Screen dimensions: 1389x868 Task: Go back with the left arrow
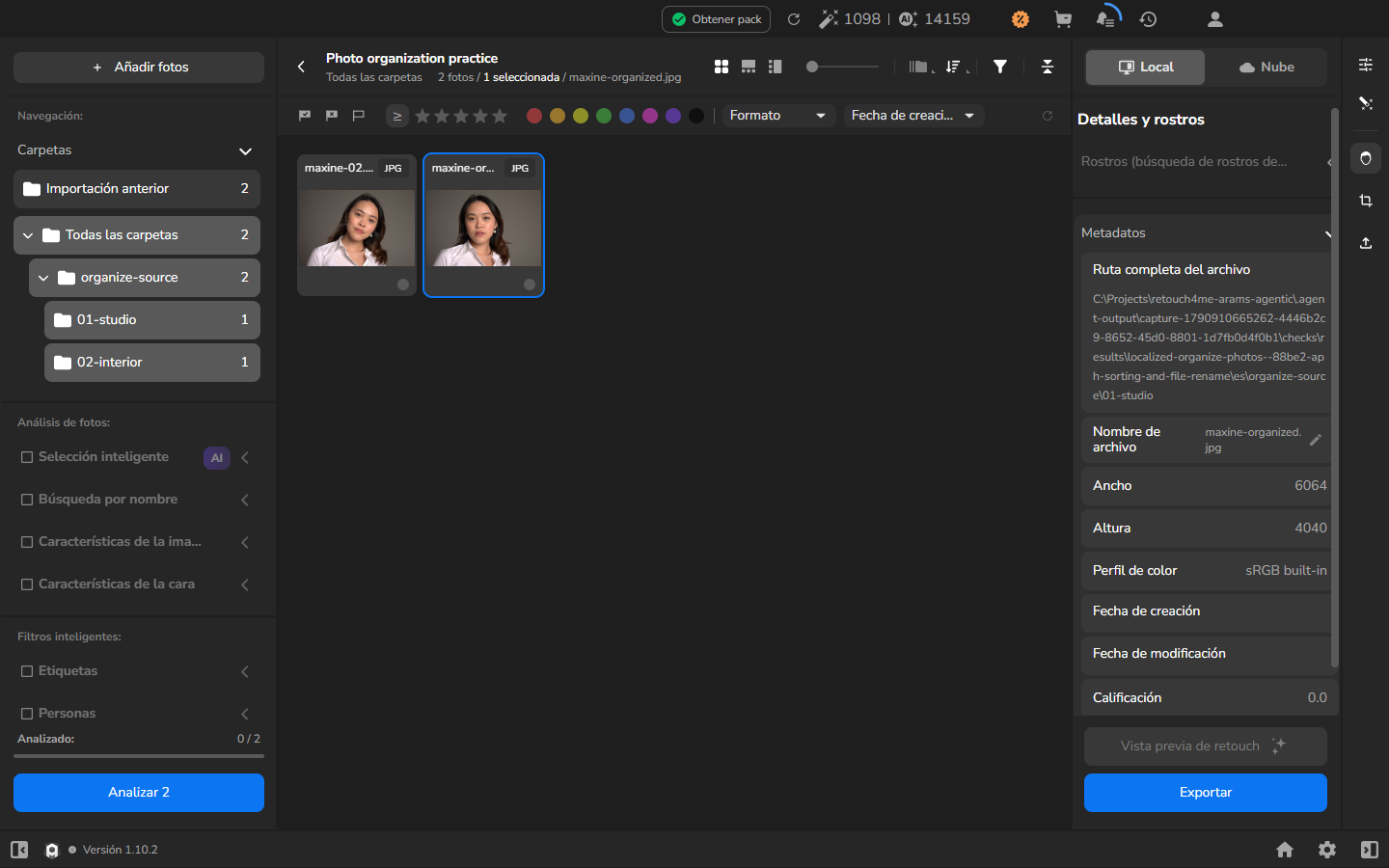point(301,67)
